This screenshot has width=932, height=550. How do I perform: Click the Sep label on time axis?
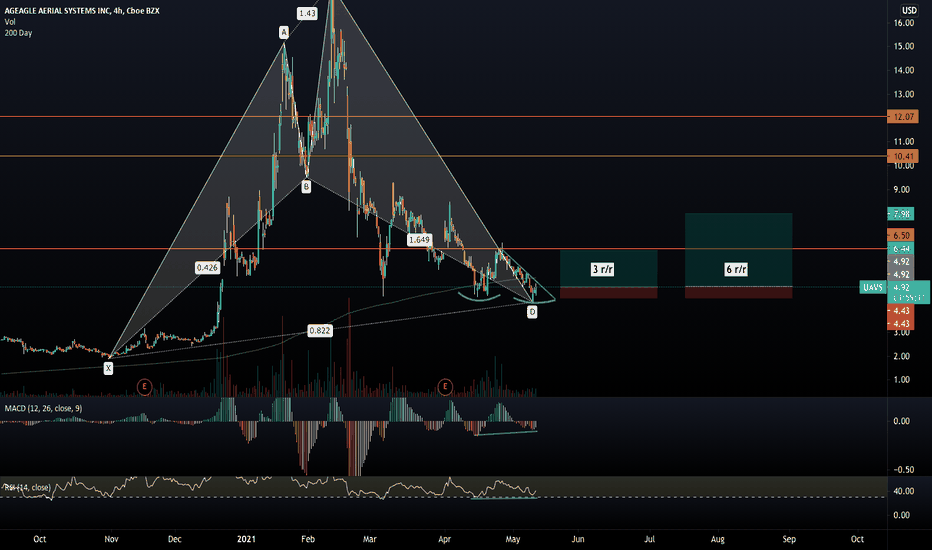tap(789, 539)
